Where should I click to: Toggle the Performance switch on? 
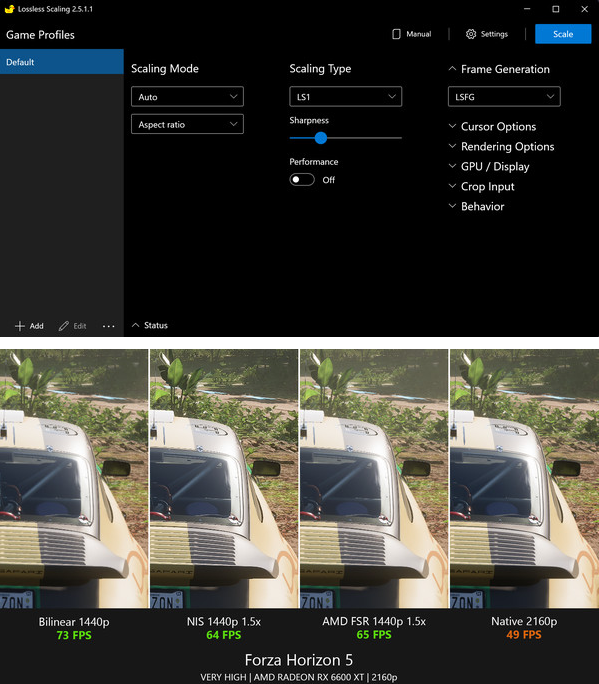tap(302, 180)
